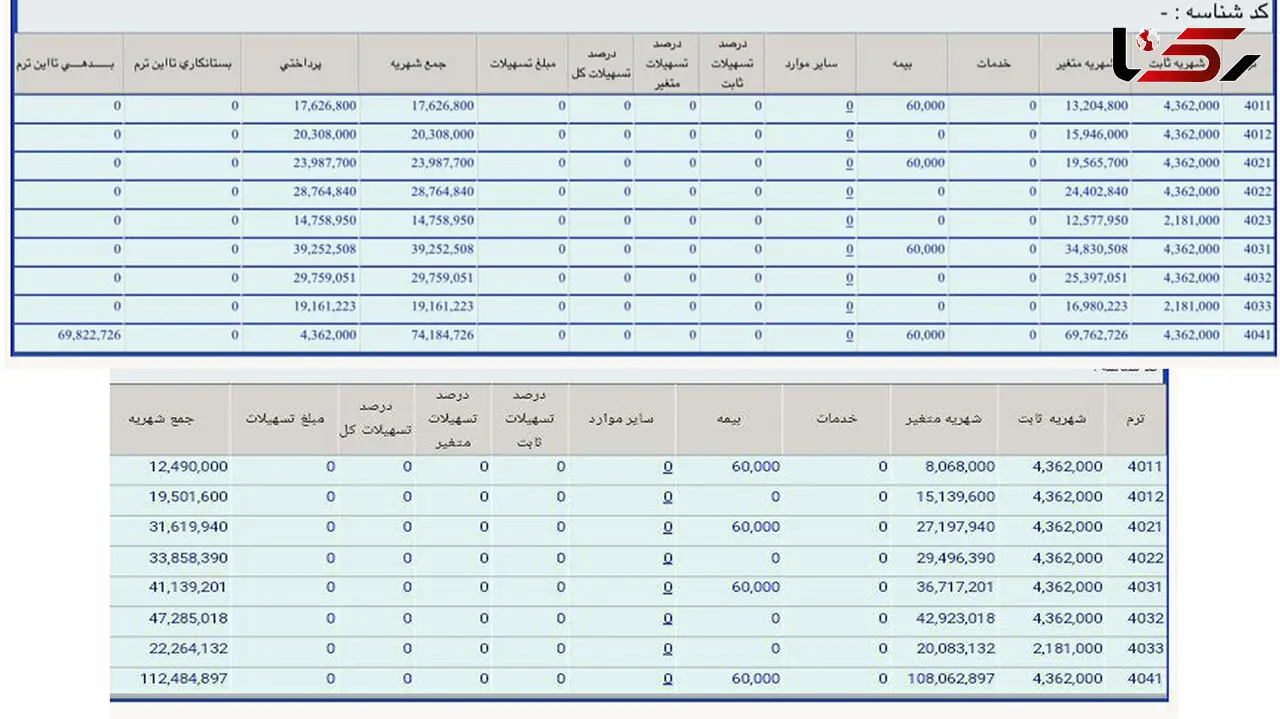Select the variable tuition value 20,083,132
The height and width of the screenshot is (719, 1280).
click(957, 649)
